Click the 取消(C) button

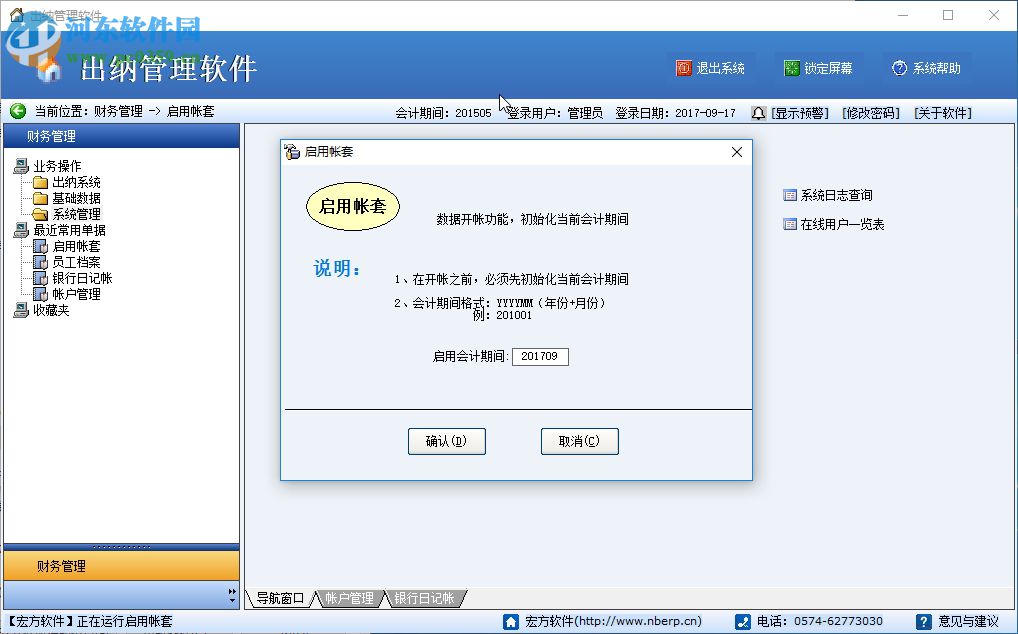(580, 441)
